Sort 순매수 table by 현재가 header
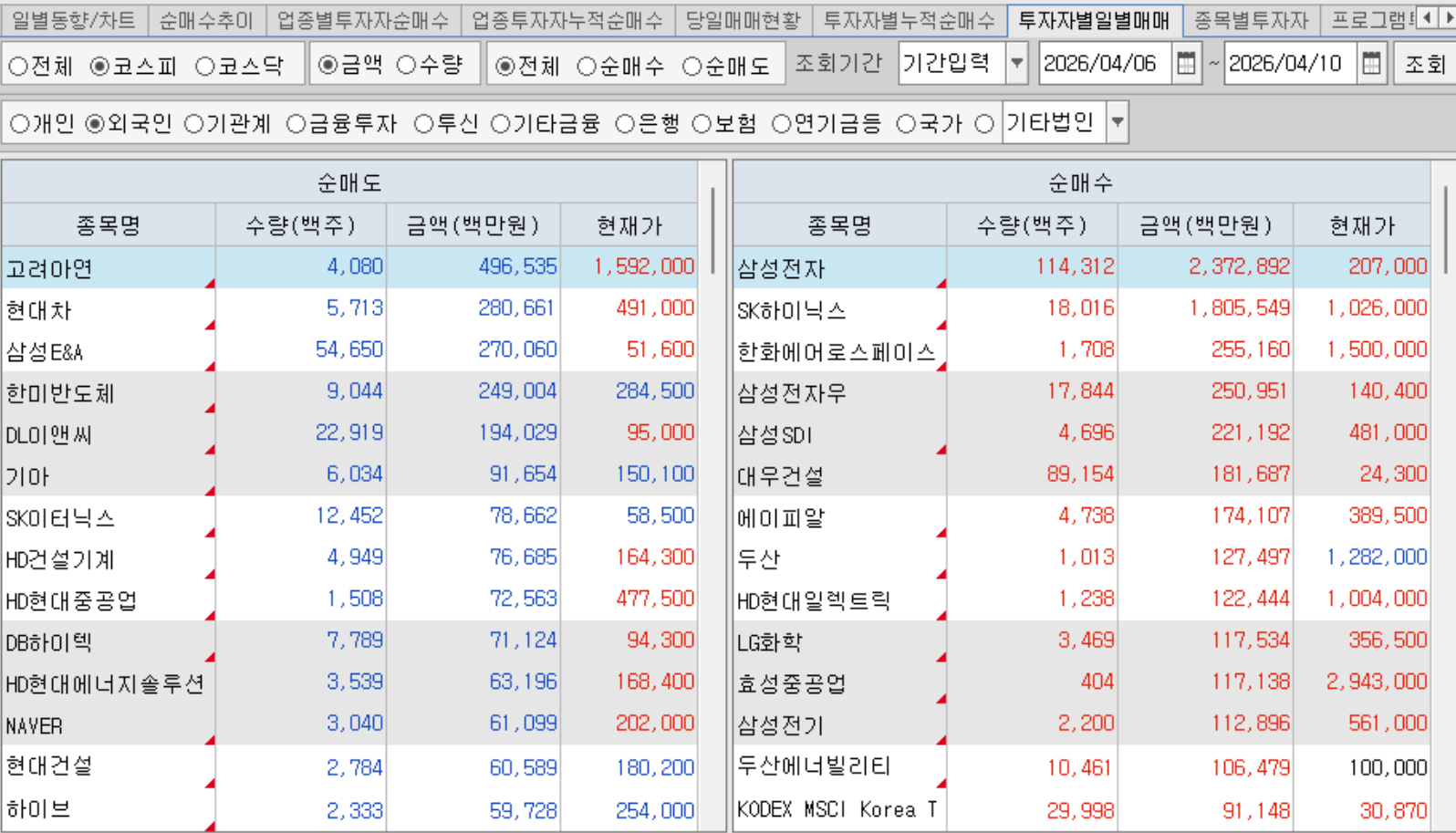Viewport: 1456px width, 833px height. pos(1363,225)
